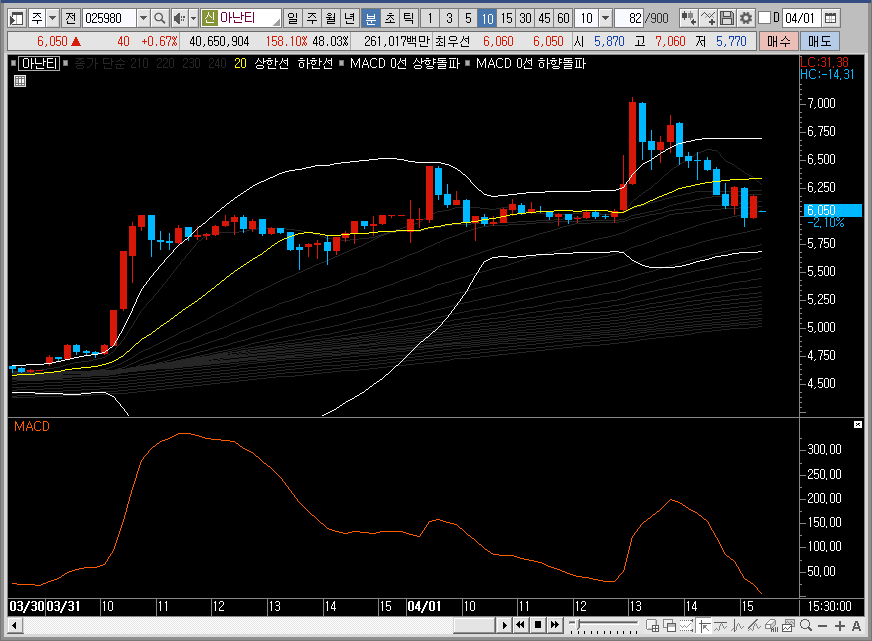
Task: Click the eraser tool icon
Action: pyautogui.click(x=771, y=626)
